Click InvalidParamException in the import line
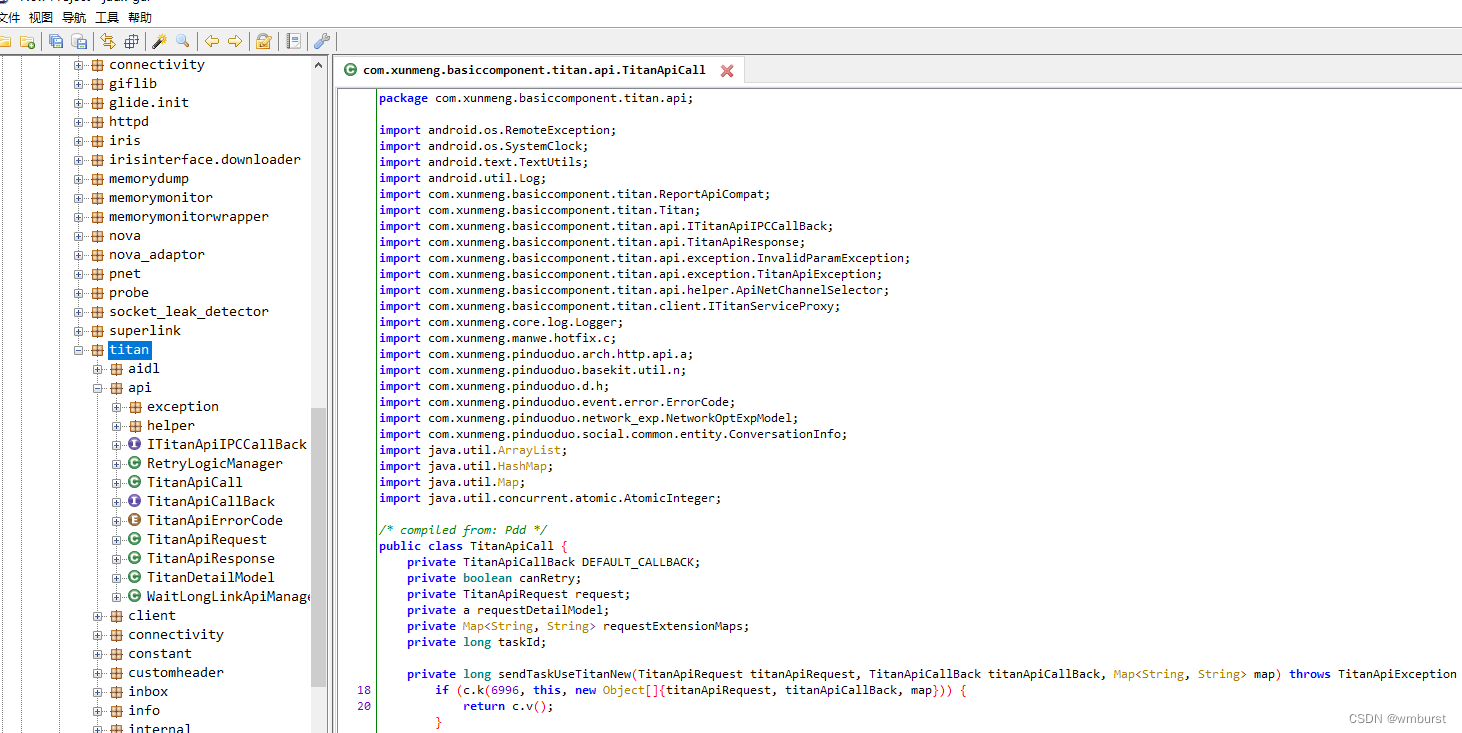This screenshot has width=1462, height=733. [x=832, y=258]
